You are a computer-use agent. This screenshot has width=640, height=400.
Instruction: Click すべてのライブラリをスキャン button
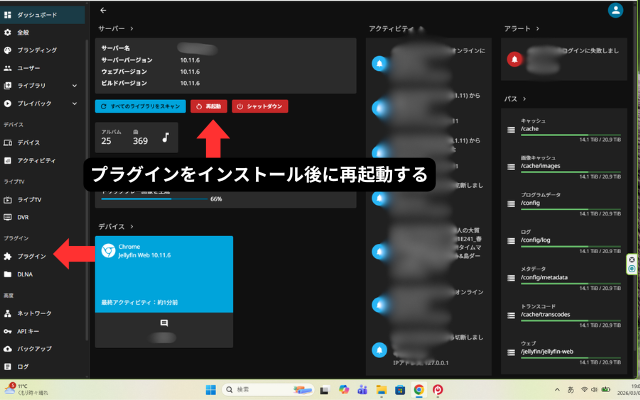[x=141, y=105]
